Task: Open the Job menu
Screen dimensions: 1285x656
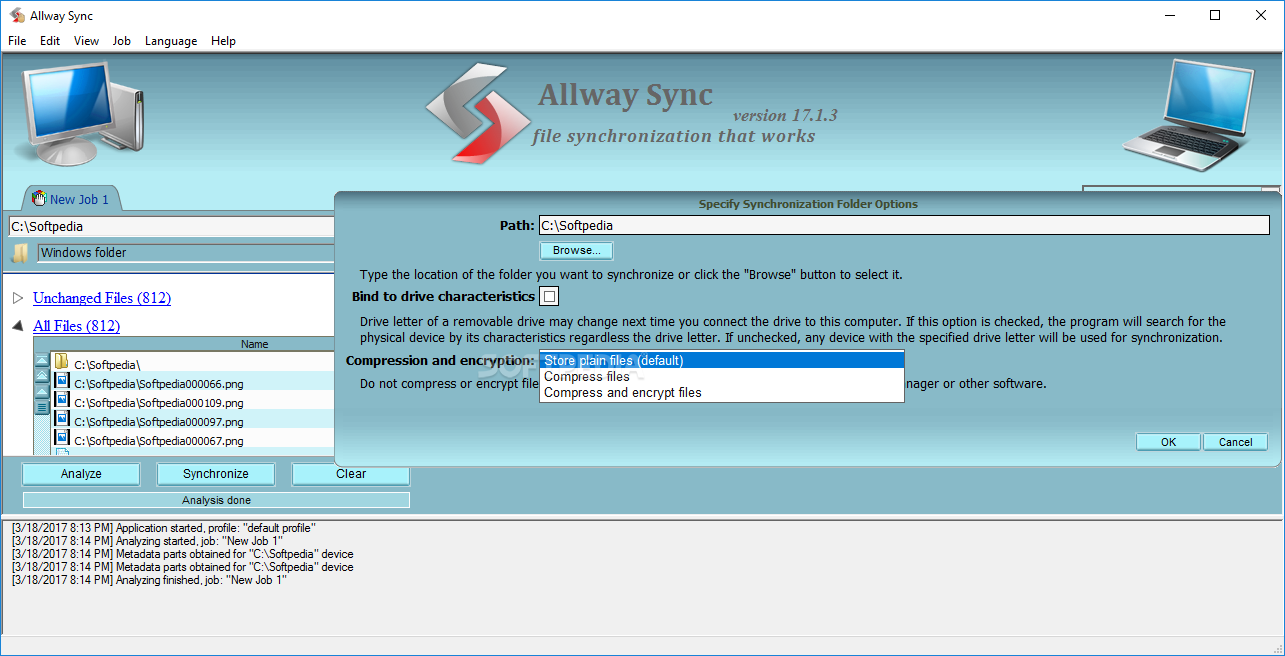Action: (x=122, y=41)
